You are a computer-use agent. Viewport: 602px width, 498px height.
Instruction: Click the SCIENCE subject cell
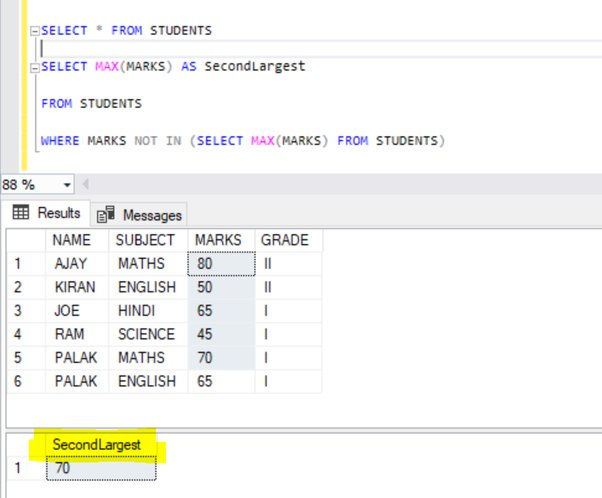148,334
